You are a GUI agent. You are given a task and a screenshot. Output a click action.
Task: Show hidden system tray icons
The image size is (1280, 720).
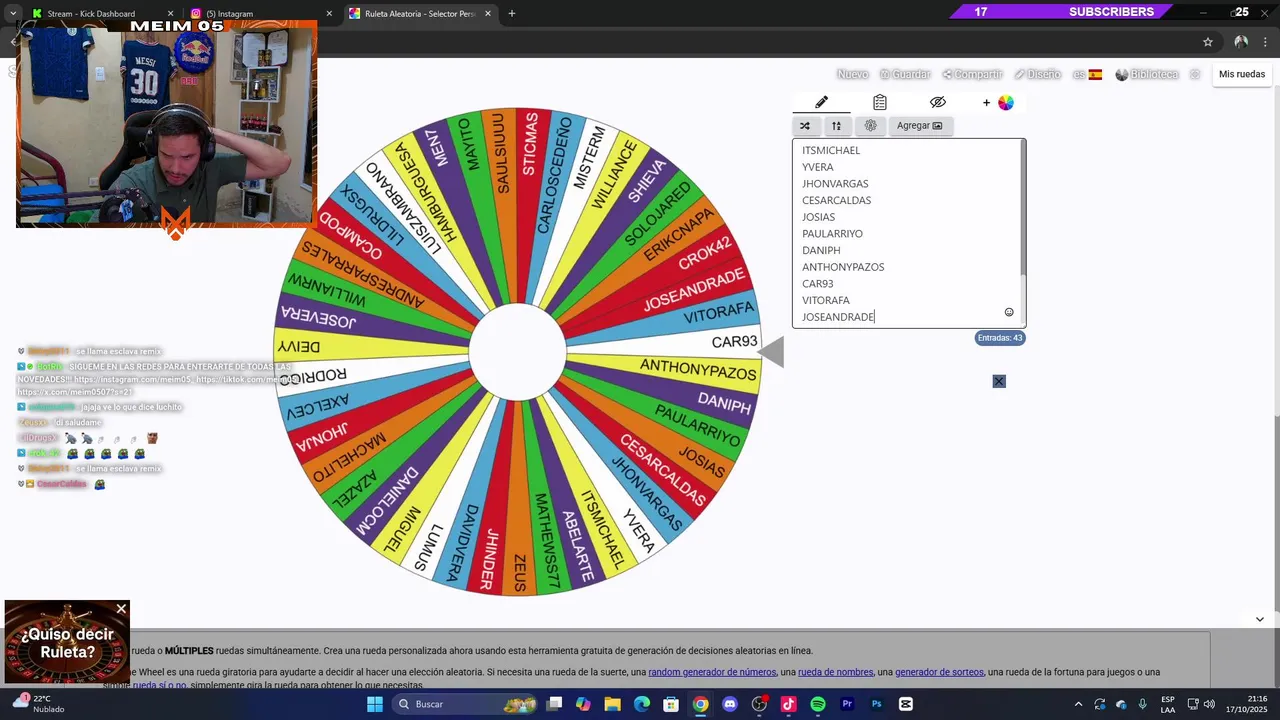point(1078,704)
